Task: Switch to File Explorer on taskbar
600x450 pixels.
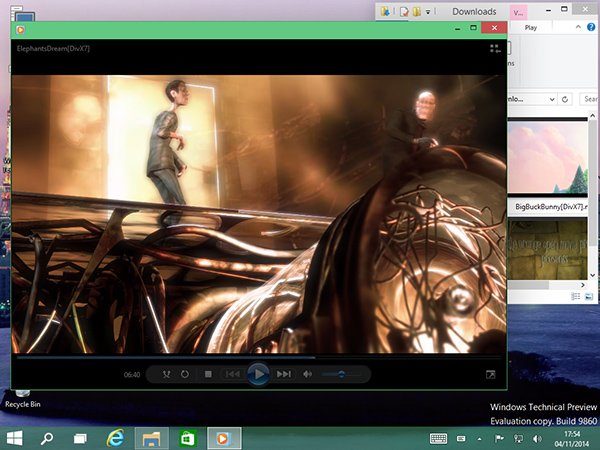Action: [152, 439]
